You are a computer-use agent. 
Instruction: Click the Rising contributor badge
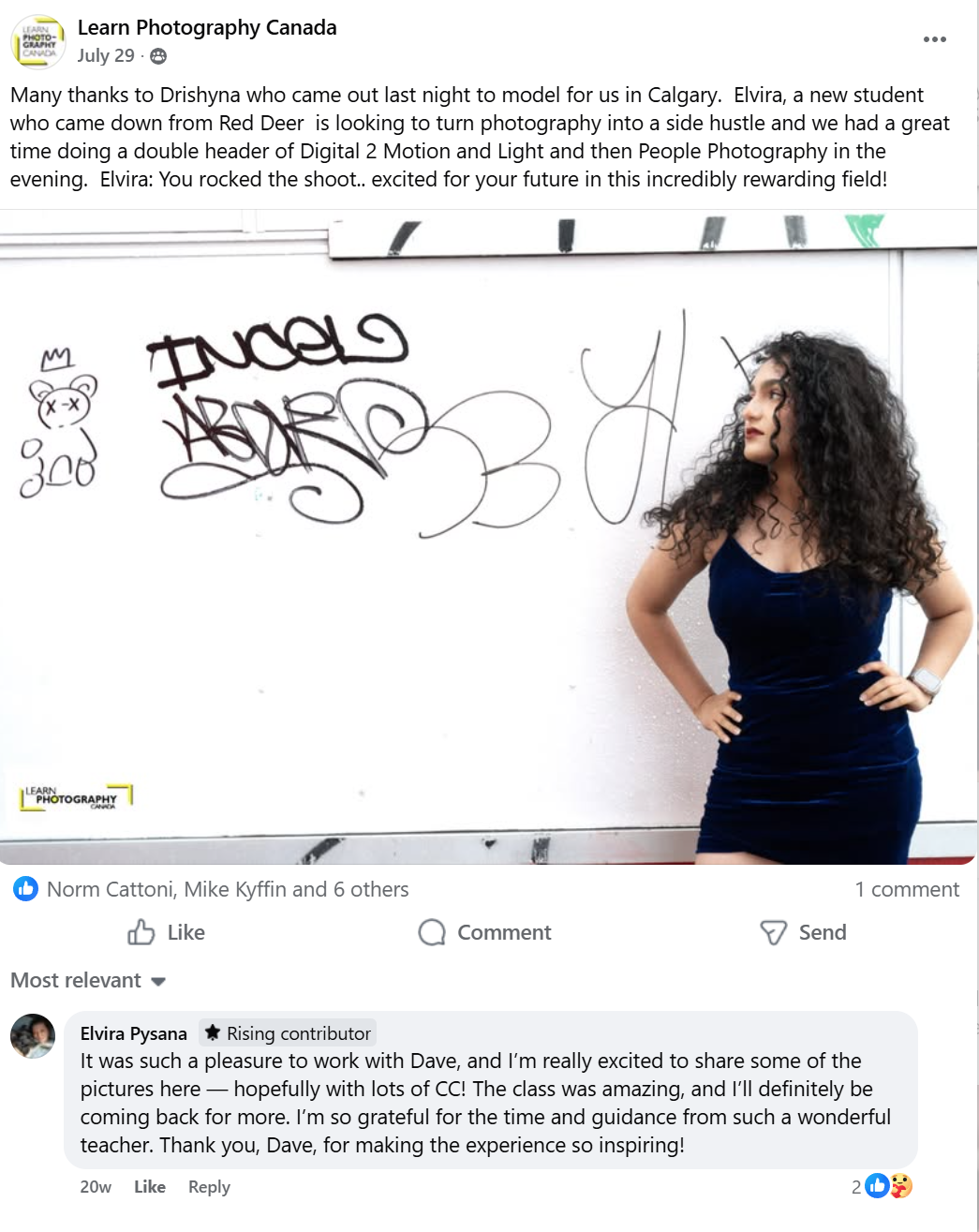coord(288,1033)
